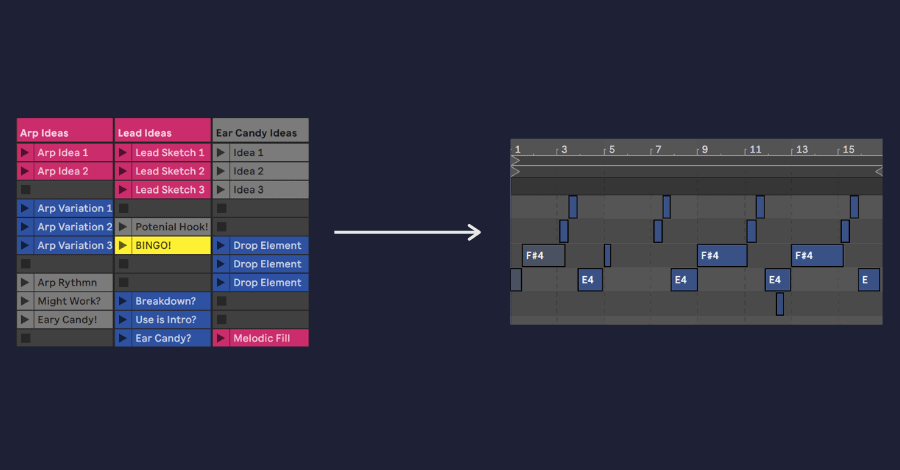Fire the pink Melodic Fill clip launch arrow

click(x=220, y=338)
